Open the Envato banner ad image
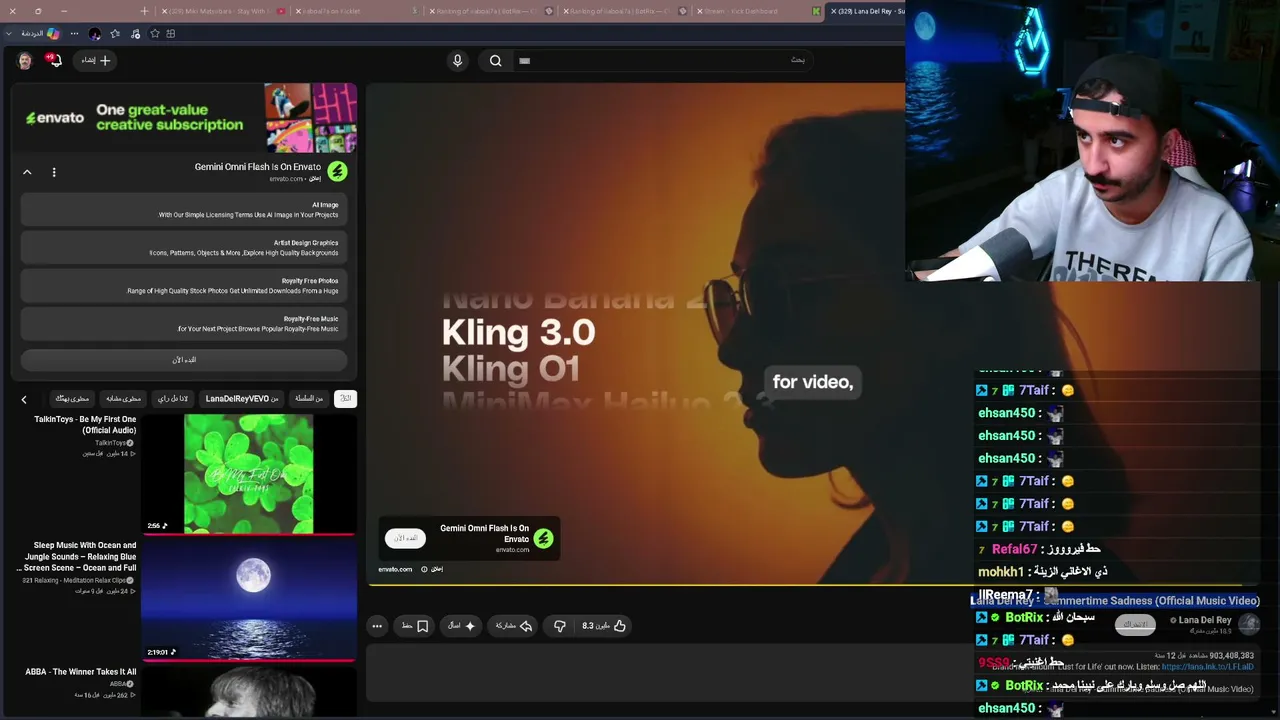 (x=184, y=118)
